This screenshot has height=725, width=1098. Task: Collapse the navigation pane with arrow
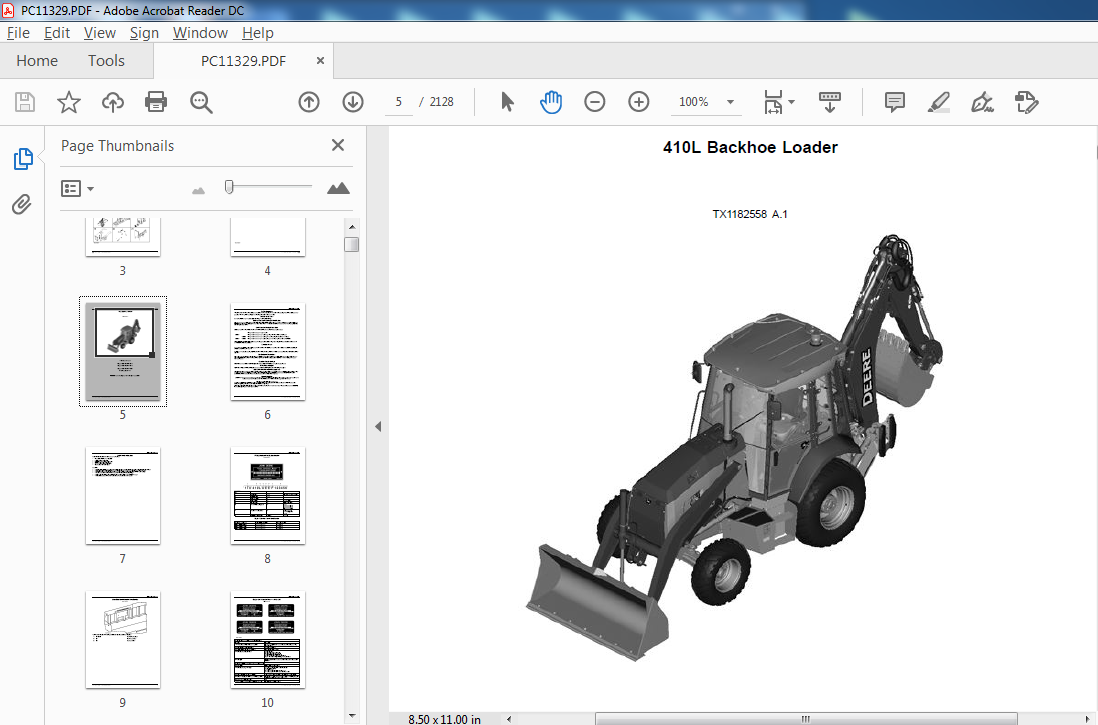(x=378, y=426)
